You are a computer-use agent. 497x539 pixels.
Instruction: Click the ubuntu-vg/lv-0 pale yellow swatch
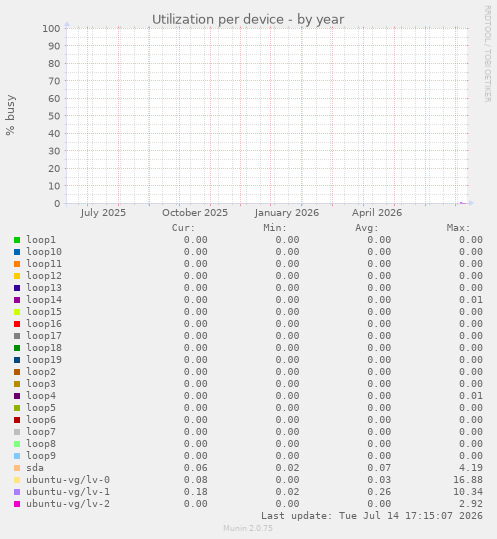pyautogui.click(x=17, y=480)
